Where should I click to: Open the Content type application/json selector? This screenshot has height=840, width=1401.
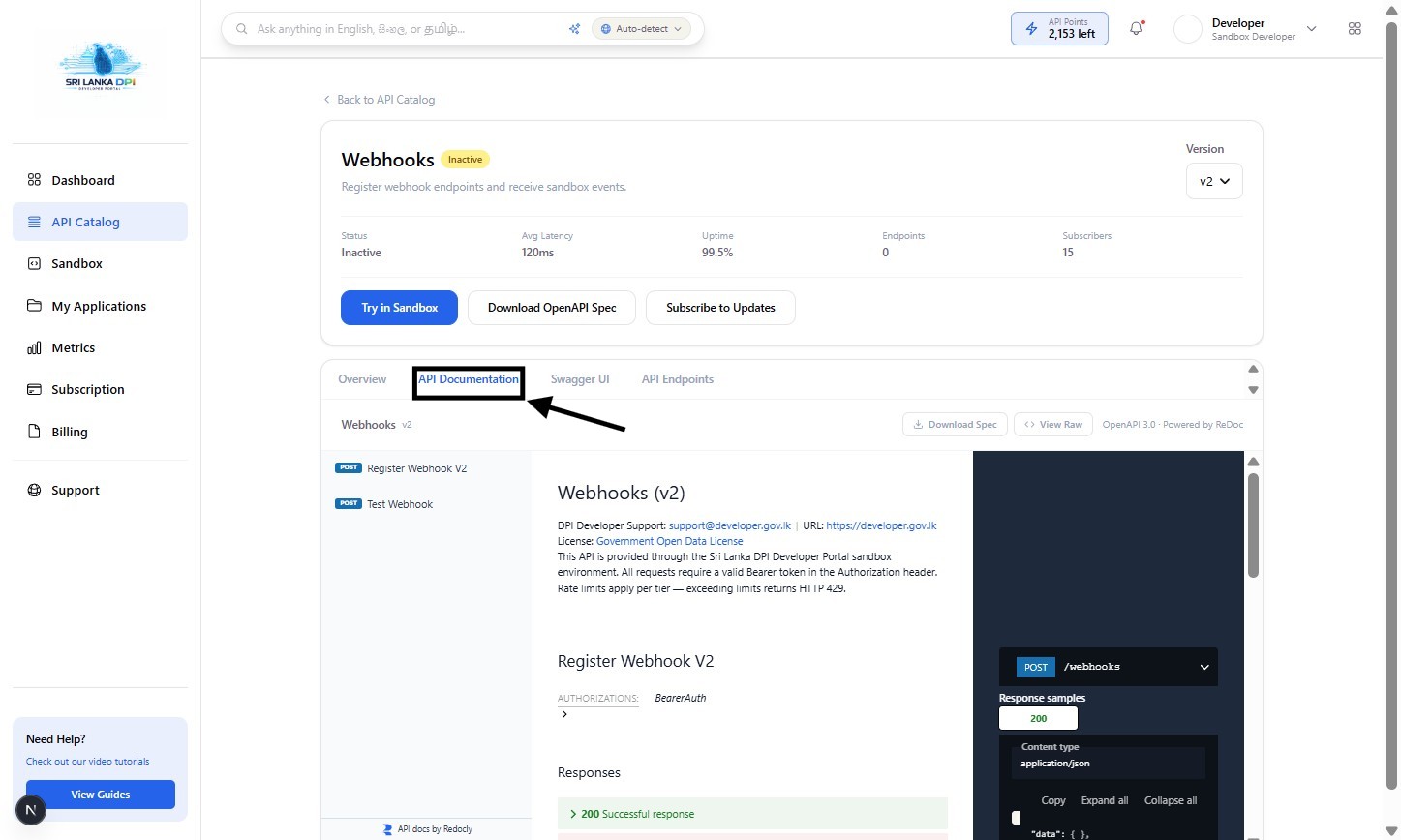click(x=1109, y=764)
